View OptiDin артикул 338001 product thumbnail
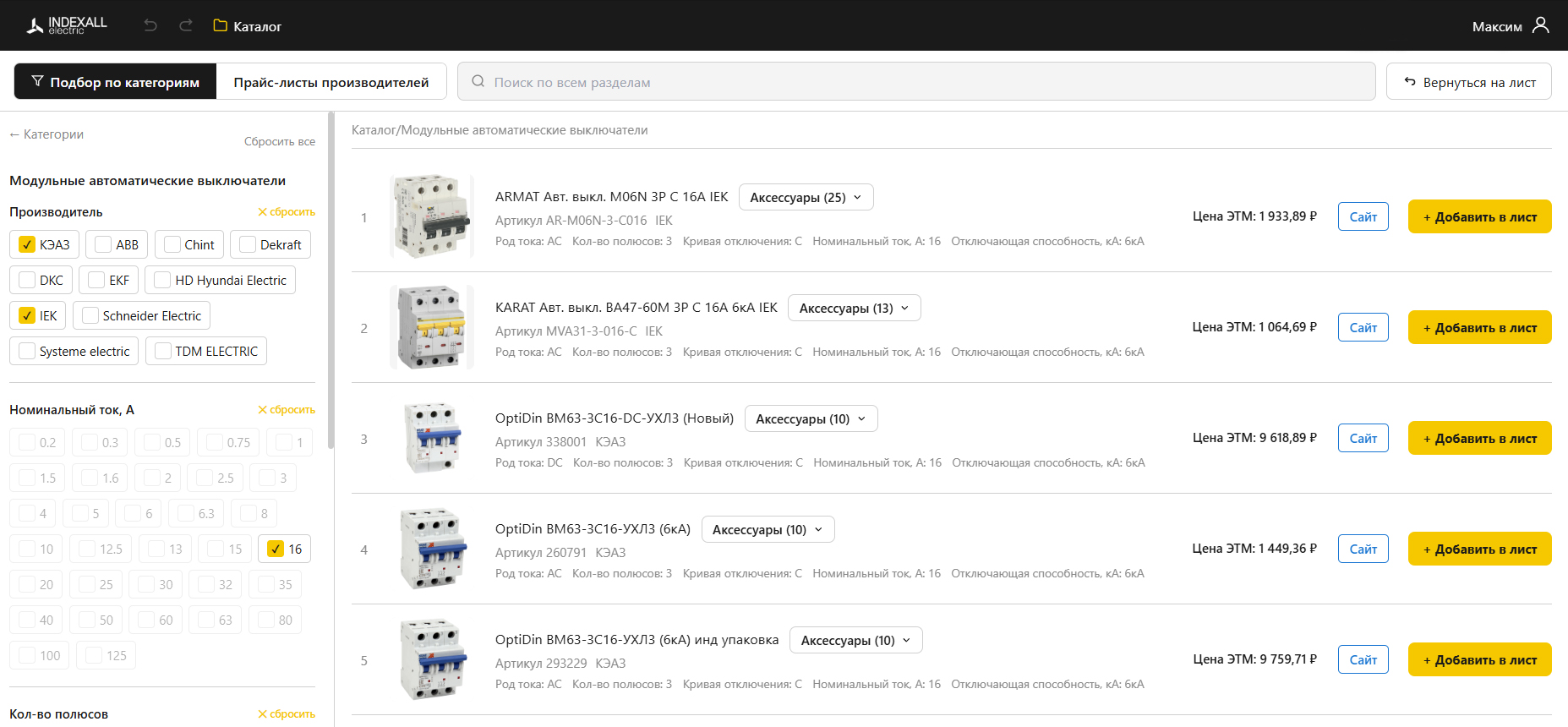Viewport: 1568px width, 727px height. 432,438
